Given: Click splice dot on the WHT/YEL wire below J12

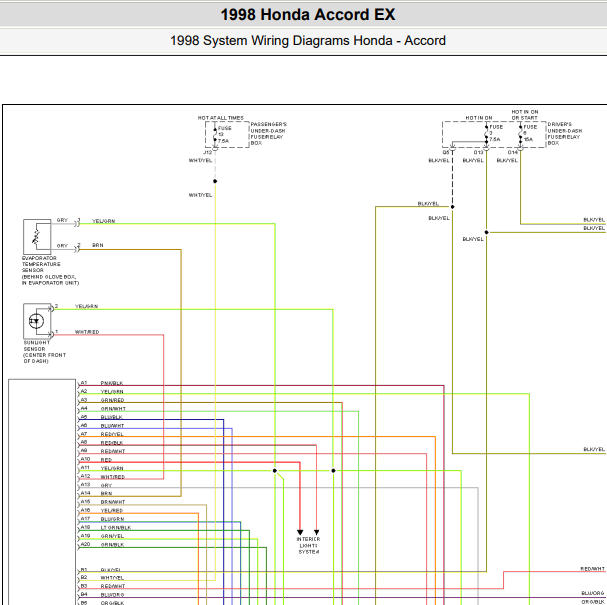Looking at the screenshot, I should point(215,181).
